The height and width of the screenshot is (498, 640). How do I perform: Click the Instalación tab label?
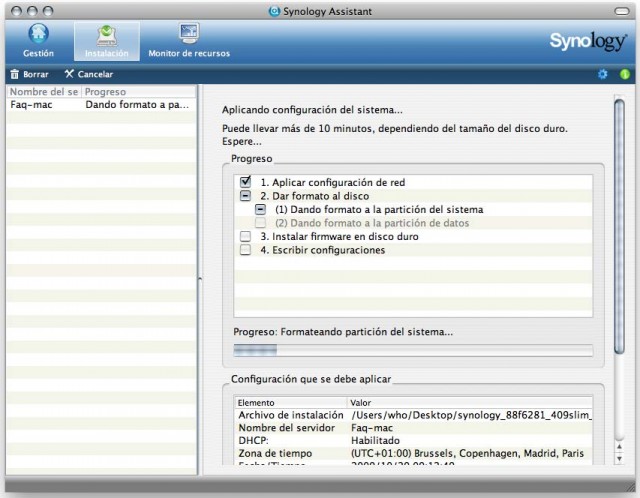[107, 53]
